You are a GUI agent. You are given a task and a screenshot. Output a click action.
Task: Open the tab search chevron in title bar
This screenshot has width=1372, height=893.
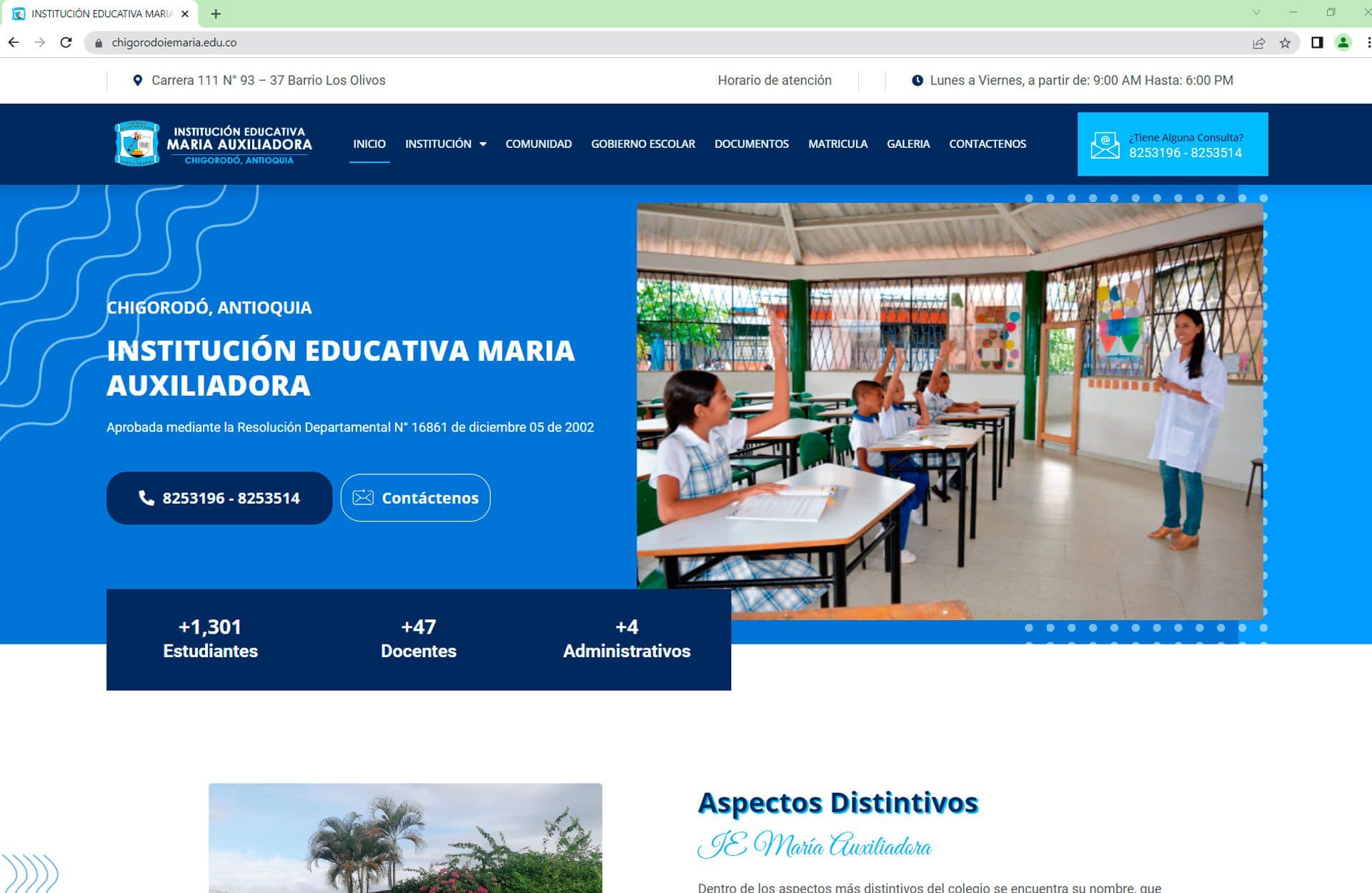1256,13
